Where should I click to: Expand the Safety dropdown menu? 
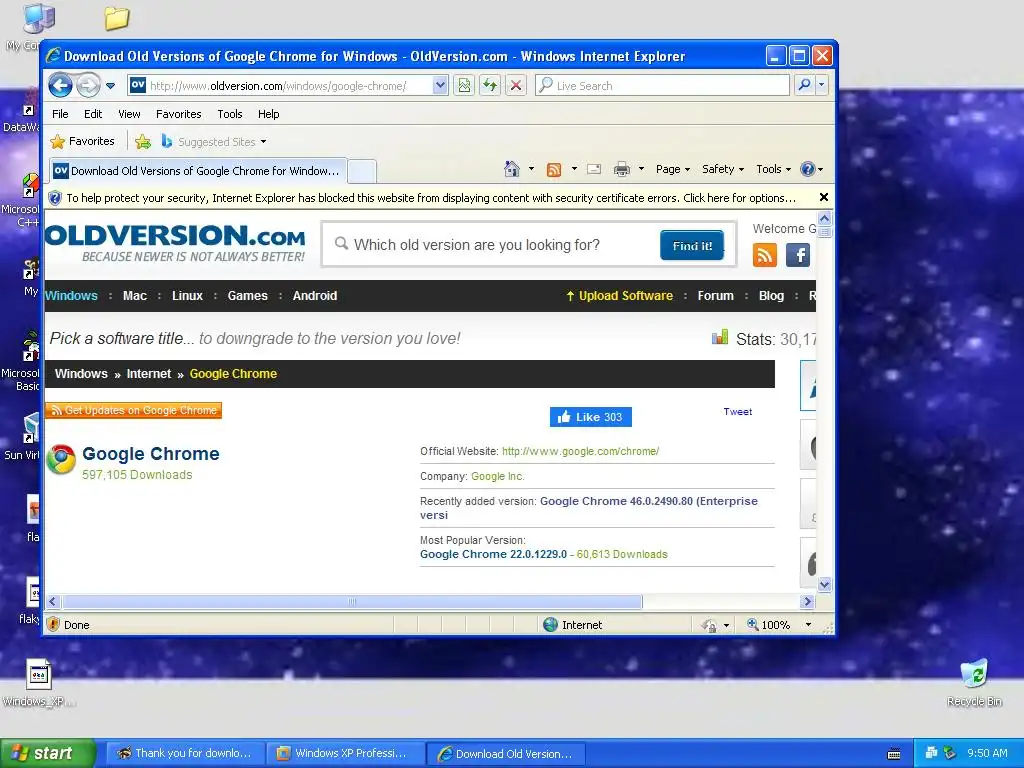tap(722, 169)
